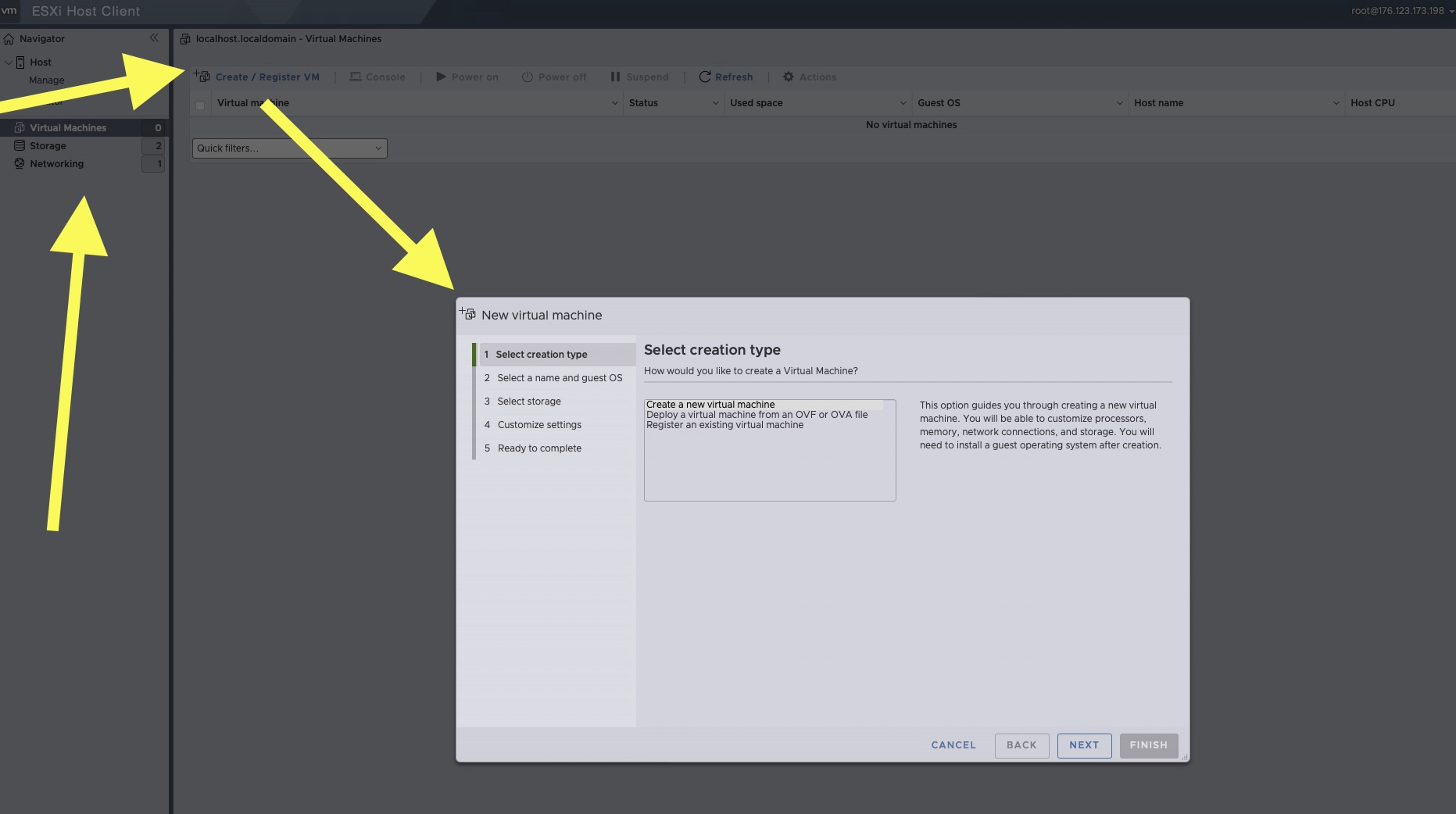The height and width of the screenshot is (814, 1456).
Task: Select Virtual Machines in Navigator
Action: (68, 128)
